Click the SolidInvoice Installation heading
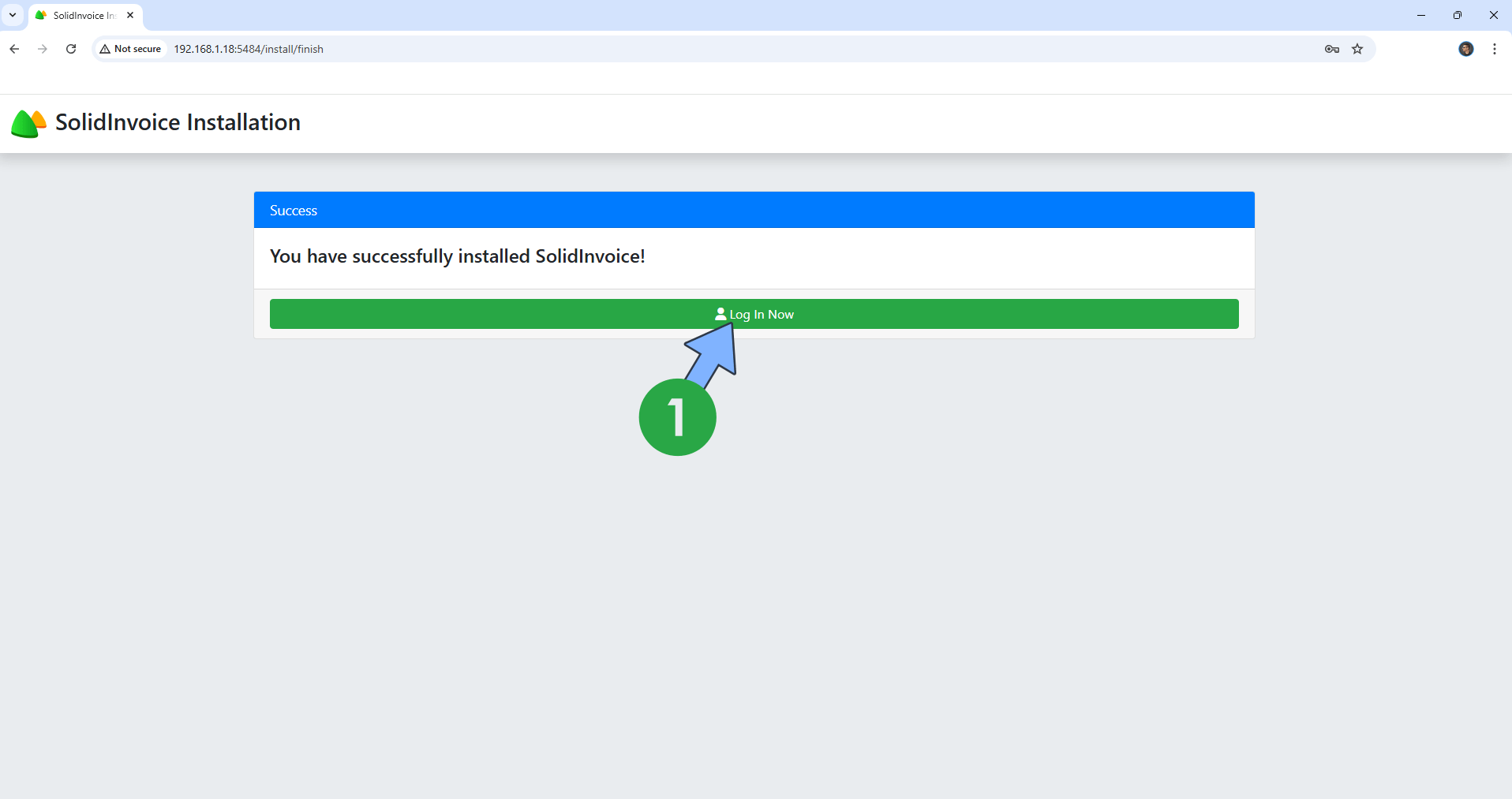 (178, 122)
